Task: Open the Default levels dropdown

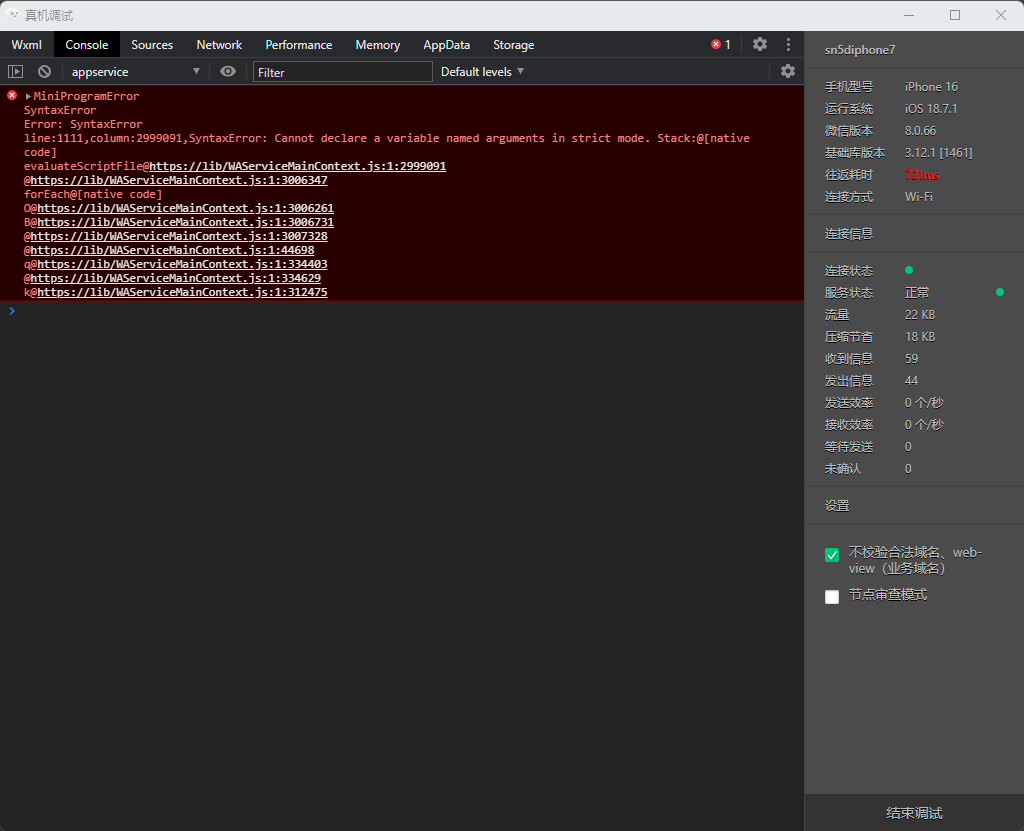Action: click(483, 71)
